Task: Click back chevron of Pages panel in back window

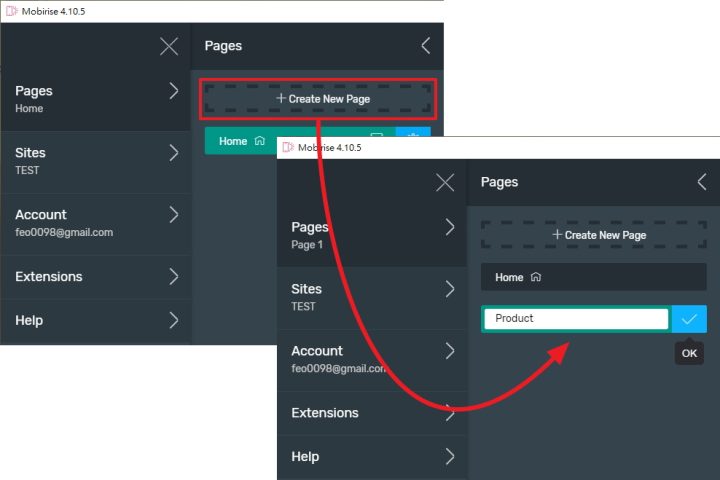Action: pos(425,46)
